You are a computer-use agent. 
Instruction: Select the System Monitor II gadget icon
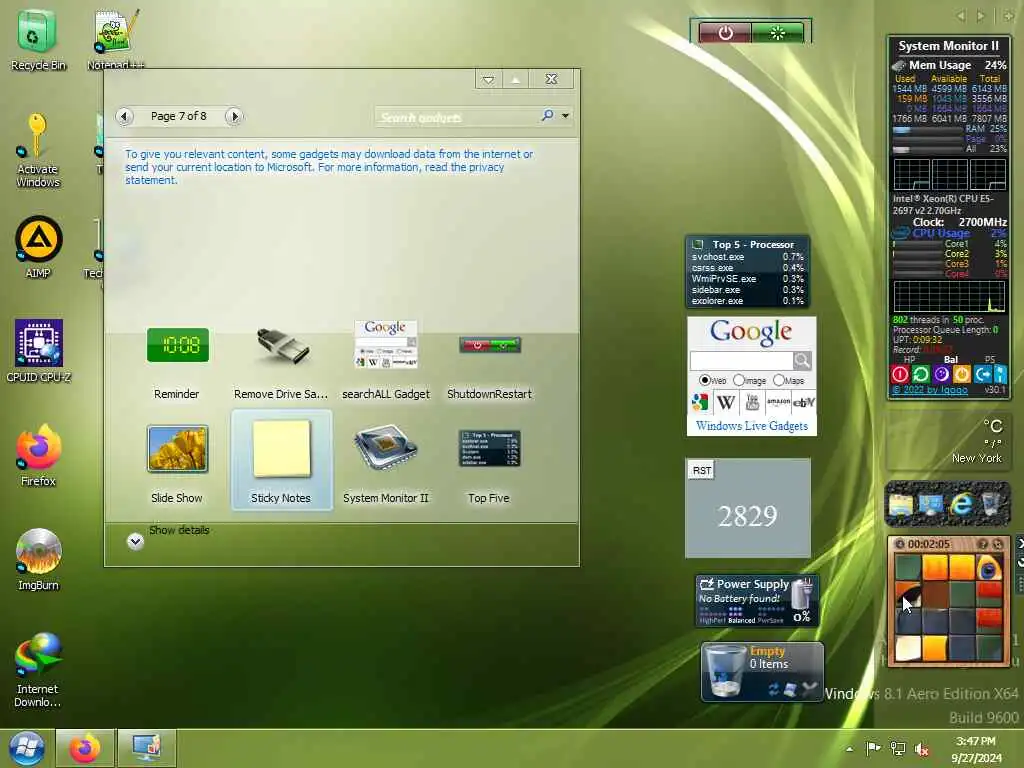click(385, 448)
